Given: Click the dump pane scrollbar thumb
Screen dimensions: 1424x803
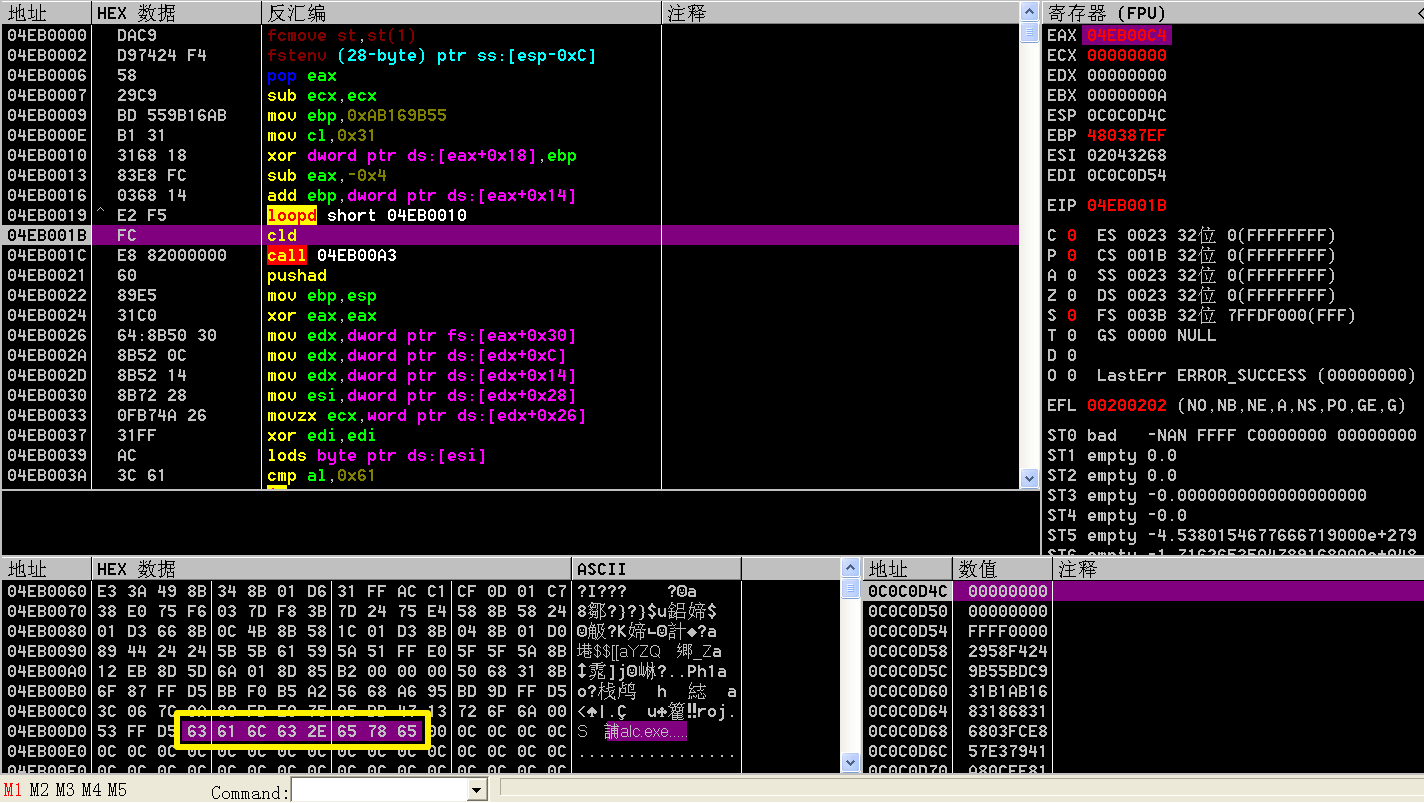Looking at the screenshot, I should click(851, 588).
